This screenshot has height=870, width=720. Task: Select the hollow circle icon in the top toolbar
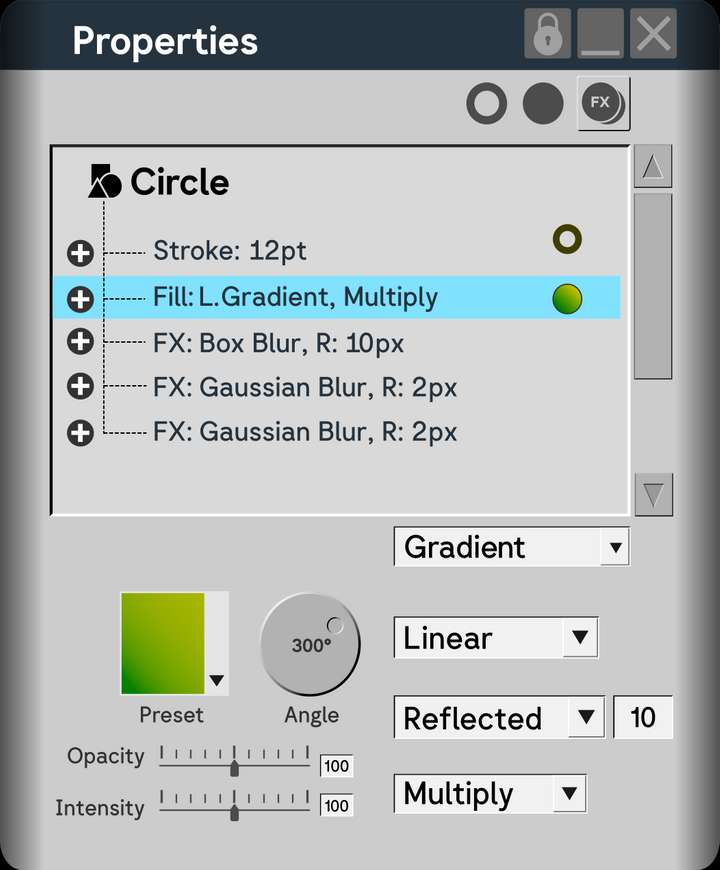coord(487,102)
